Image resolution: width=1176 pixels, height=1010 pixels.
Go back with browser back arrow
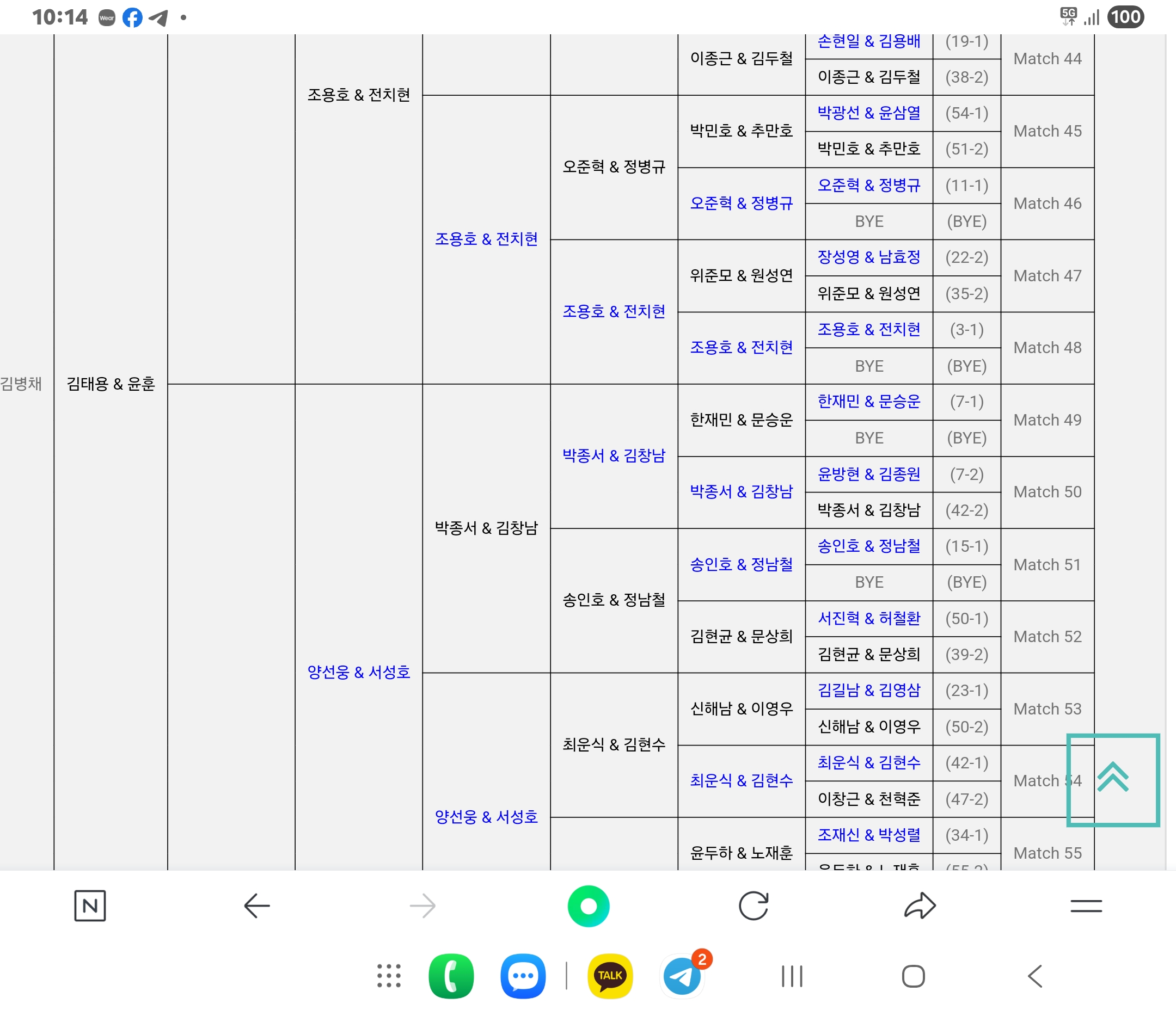click(256, 906)
